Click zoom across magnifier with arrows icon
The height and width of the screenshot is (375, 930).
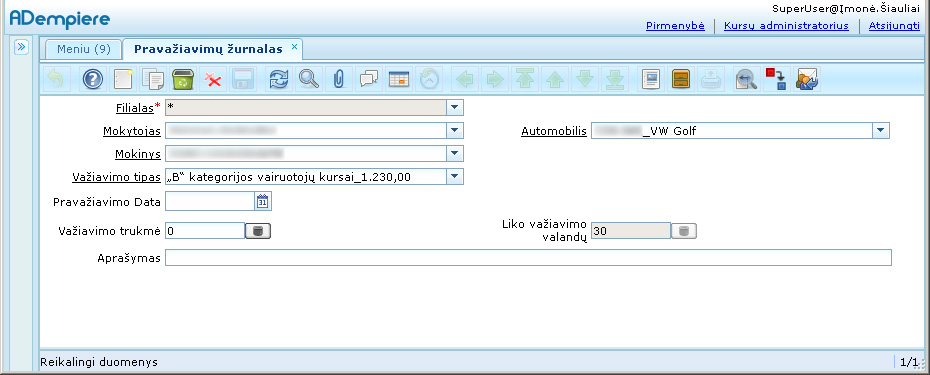tap(746, 79)
